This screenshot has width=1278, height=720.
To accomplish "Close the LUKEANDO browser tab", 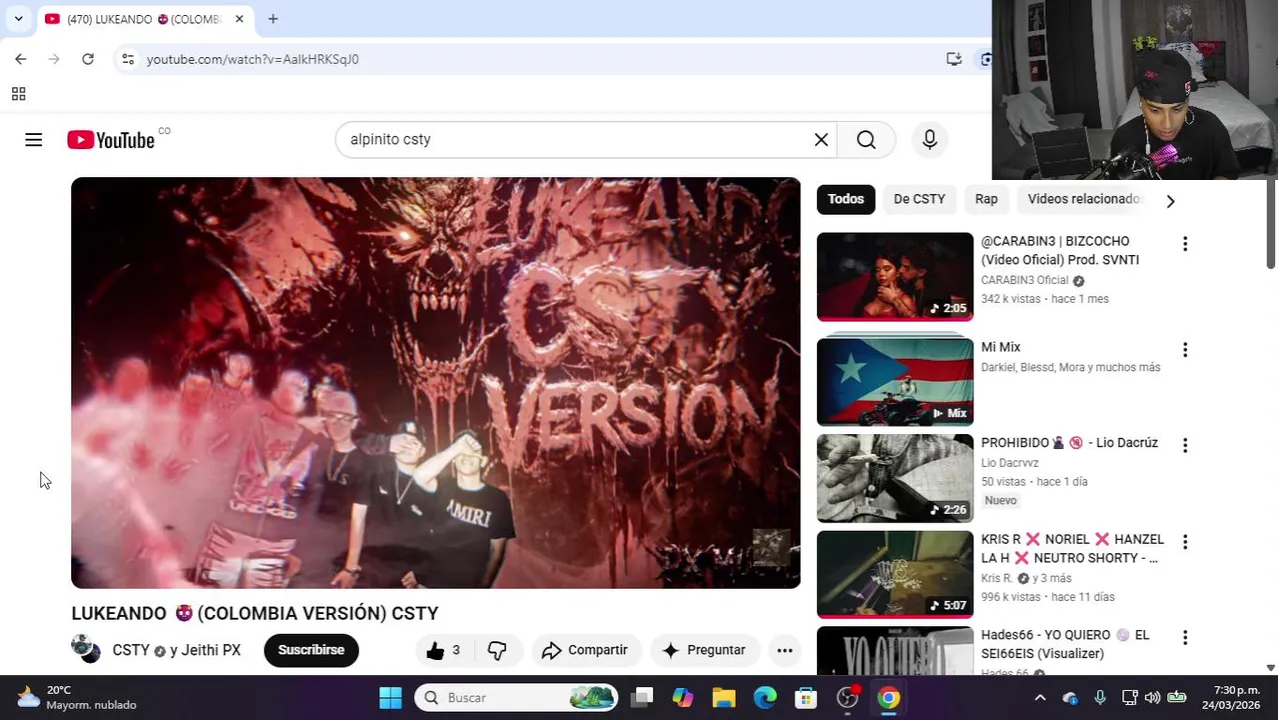I will pyautogui.click(x=239, y=19).
